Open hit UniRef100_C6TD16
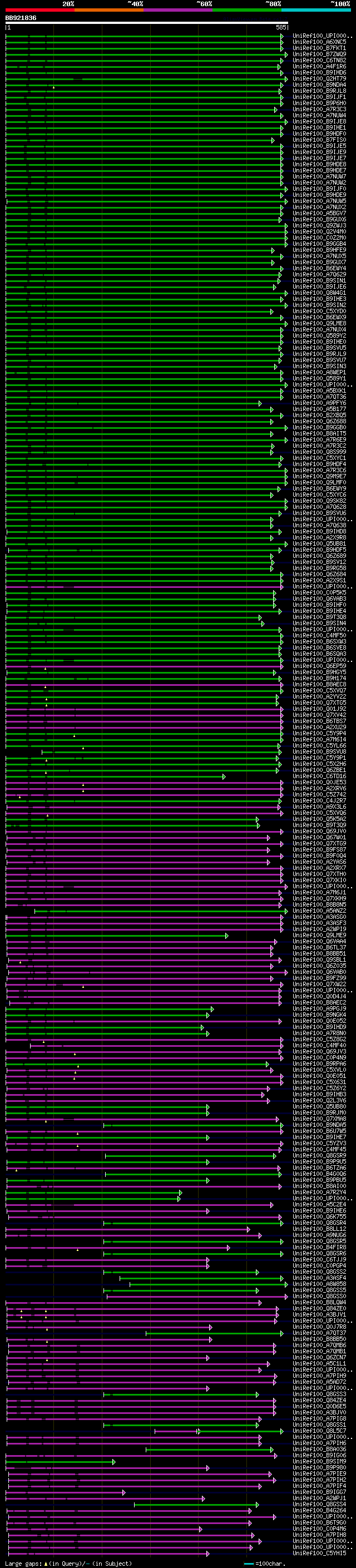Viewport: 356px width, 1568px height. 319,776
